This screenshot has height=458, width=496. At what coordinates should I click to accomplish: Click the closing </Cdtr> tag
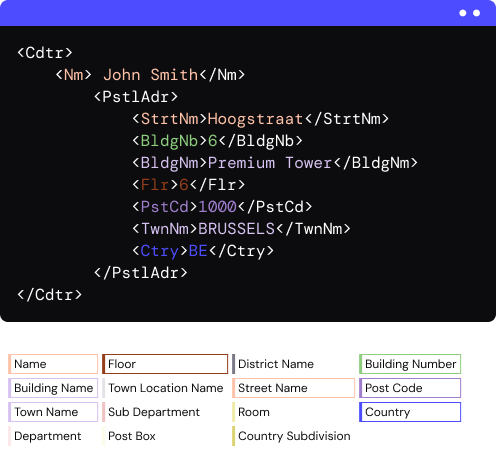(x=49, y=295)
